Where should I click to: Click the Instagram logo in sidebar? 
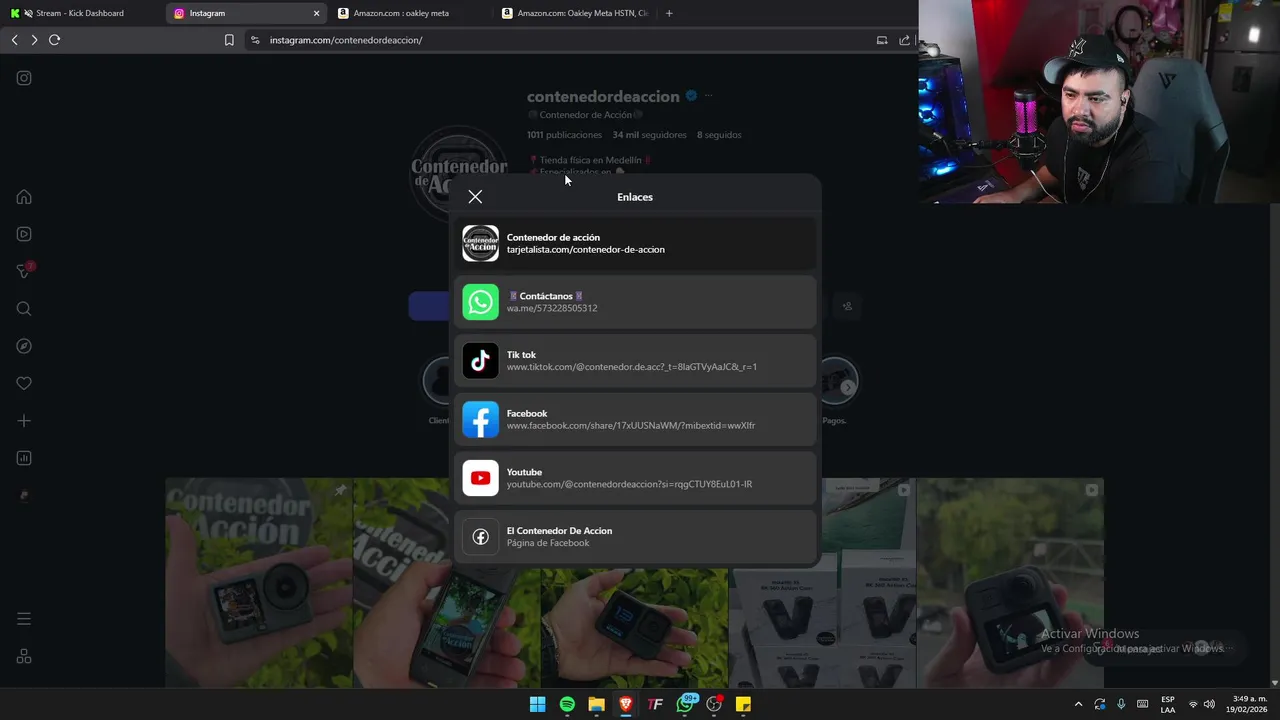[x=24, y=78]
